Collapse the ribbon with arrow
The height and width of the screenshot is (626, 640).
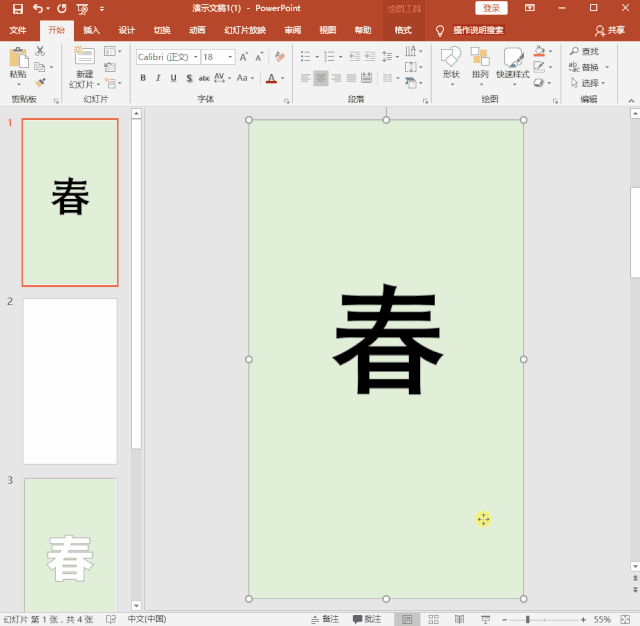[631, 100]
